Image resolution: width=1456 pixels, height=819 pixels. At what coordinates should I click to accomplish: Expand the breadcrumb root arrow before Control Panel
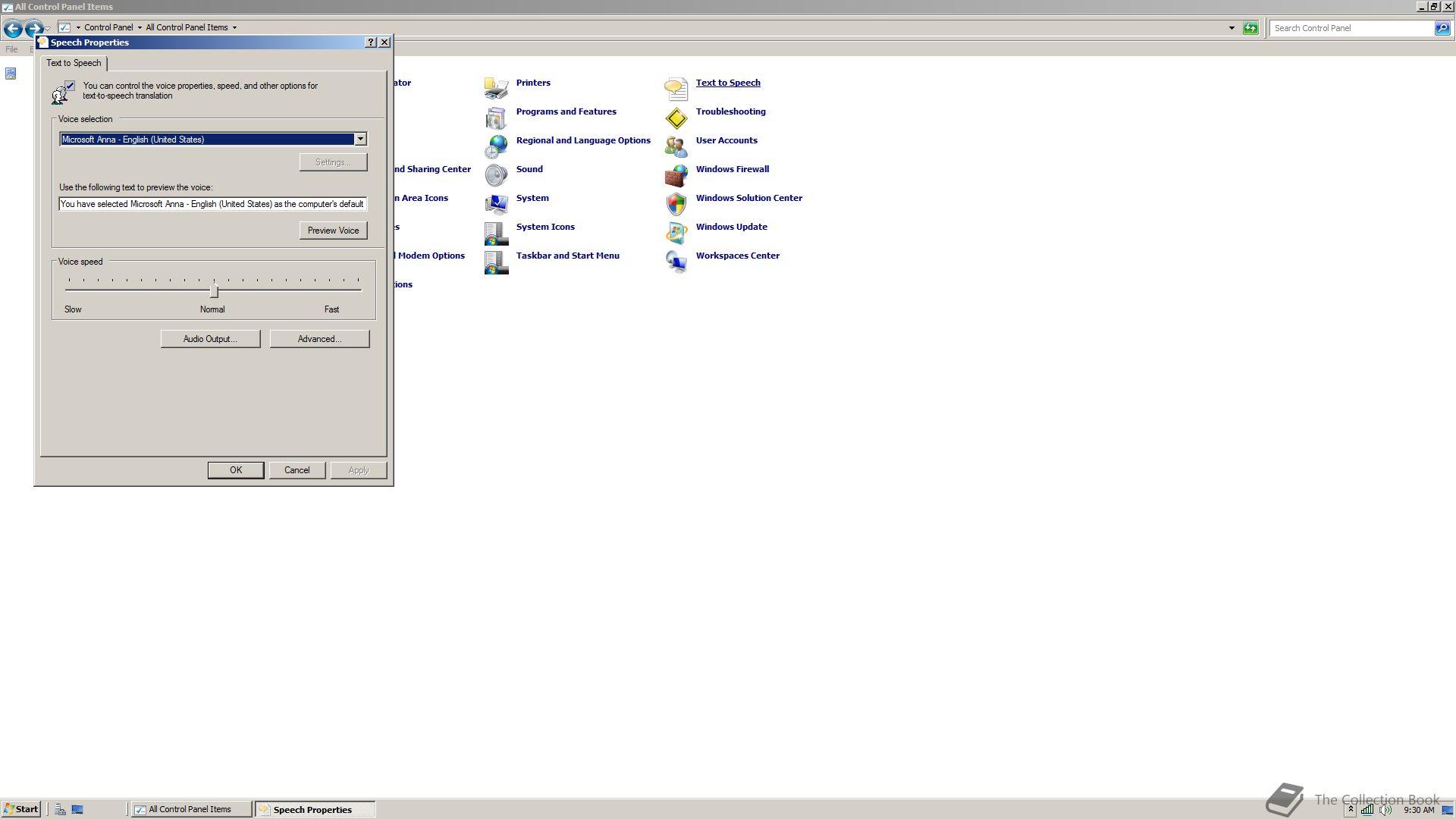click(78, 27)
